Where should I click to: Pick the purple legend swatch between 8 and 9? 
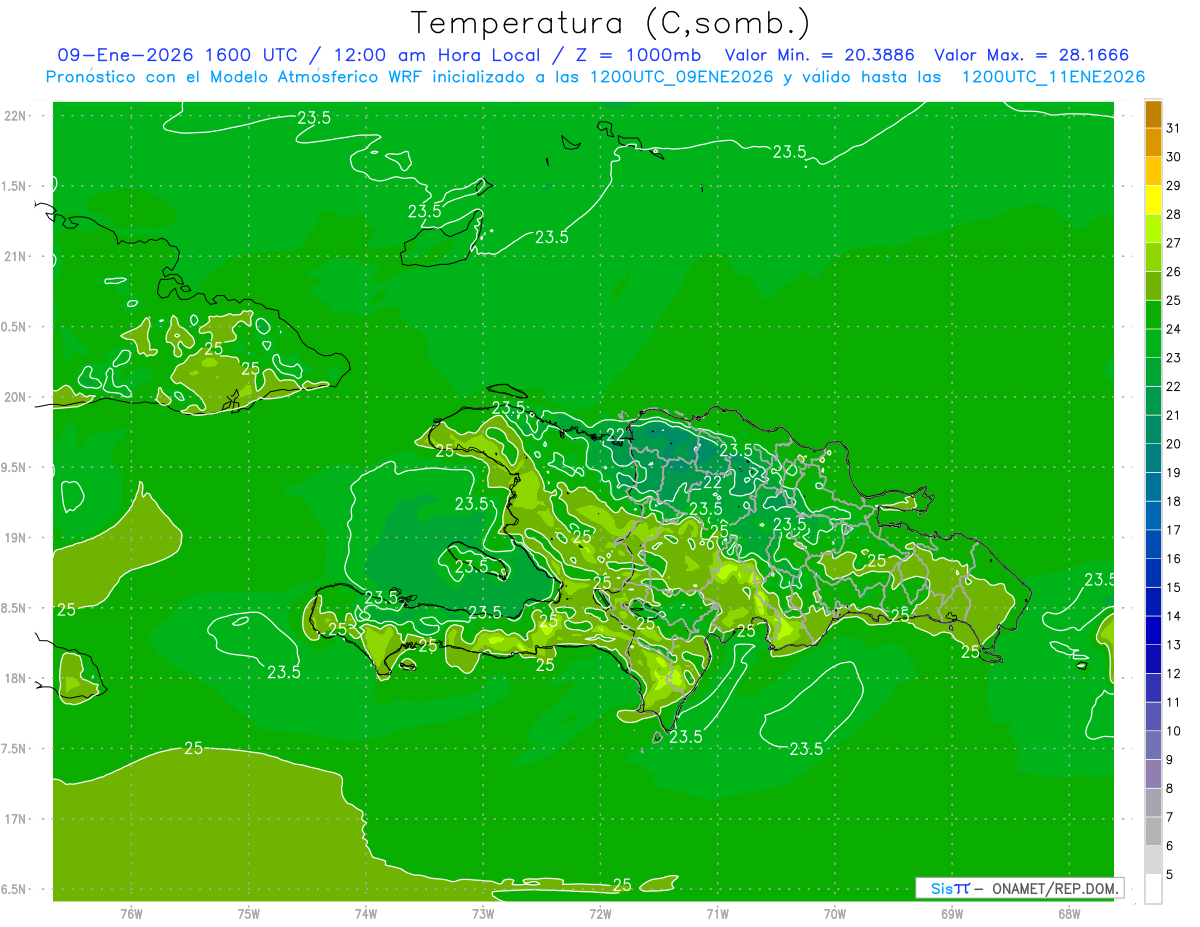pos(1153,775)
